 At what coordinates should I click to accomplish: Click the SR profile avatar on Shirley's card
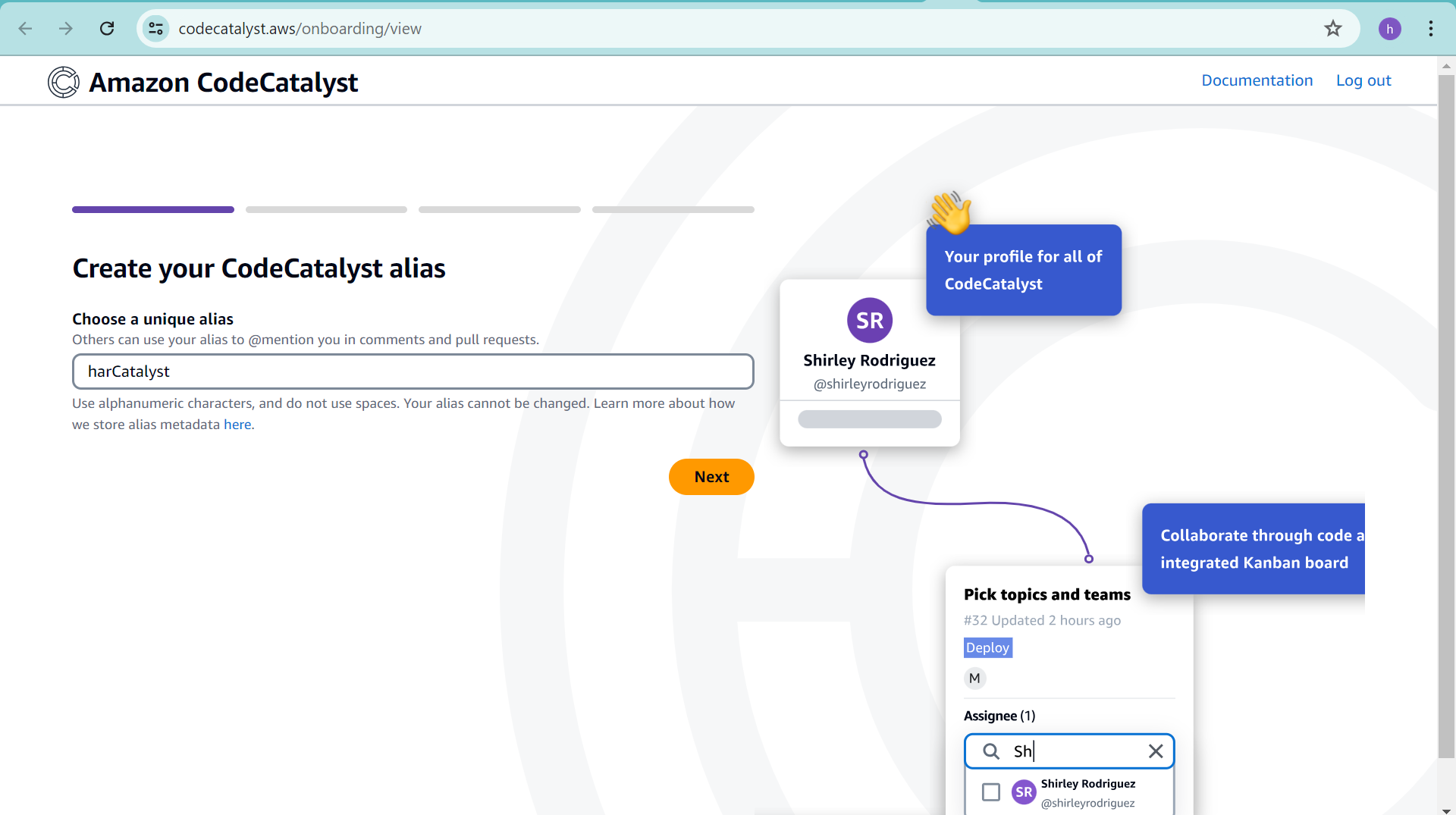point(870,320)
